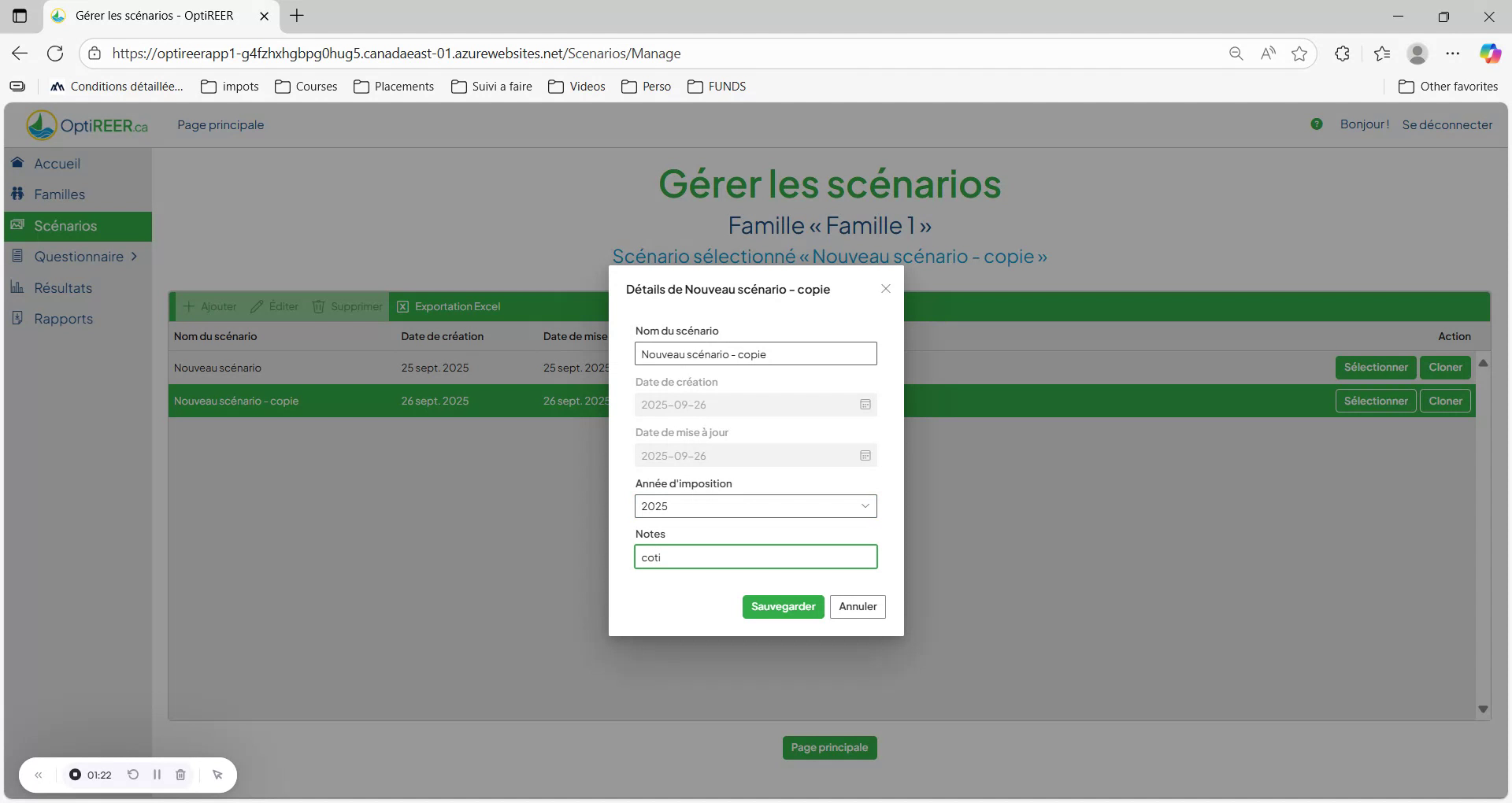Open Familles via its people icon
Viewport: 1512px width, 803px height.
coord(17,194)
